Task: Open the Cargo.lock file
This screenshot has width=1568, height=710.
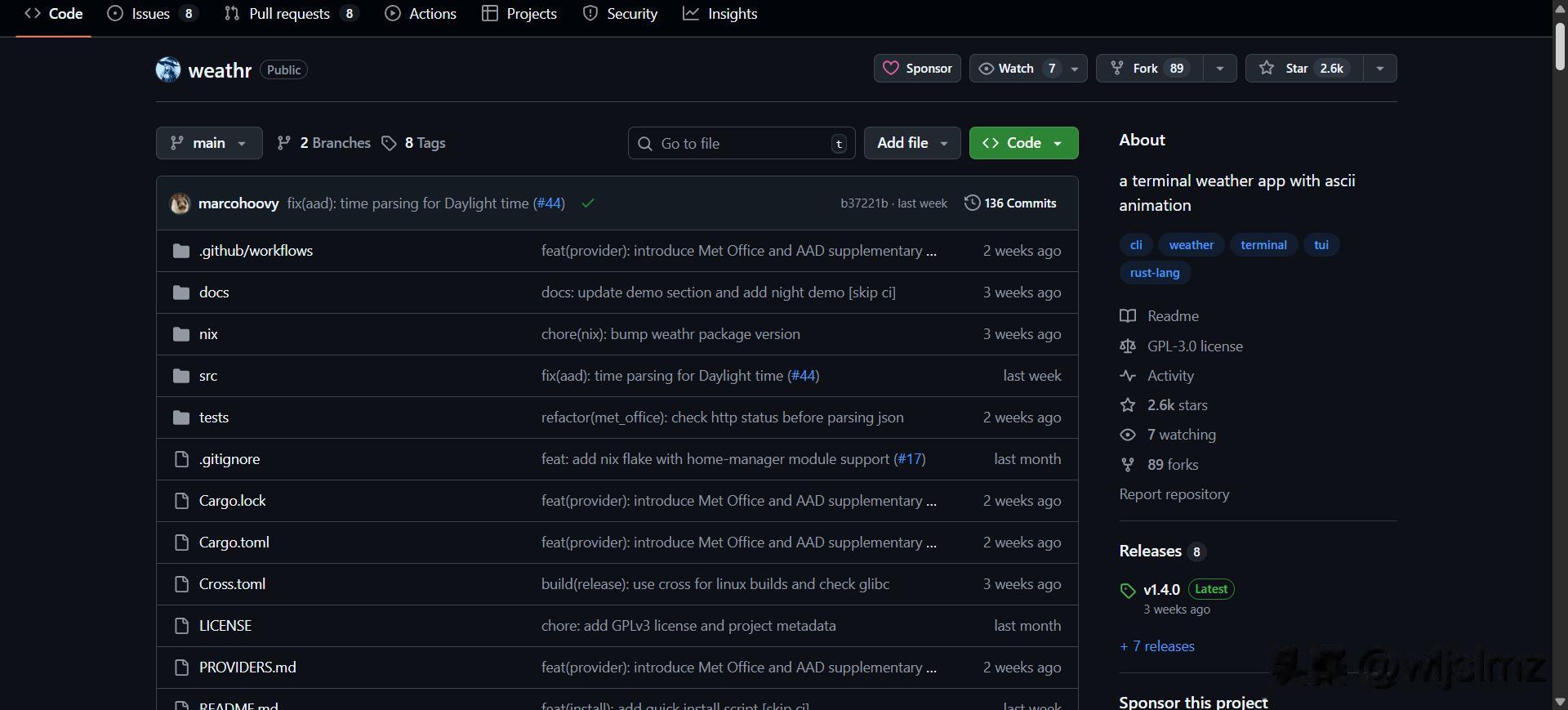Action: coord(233,501)
